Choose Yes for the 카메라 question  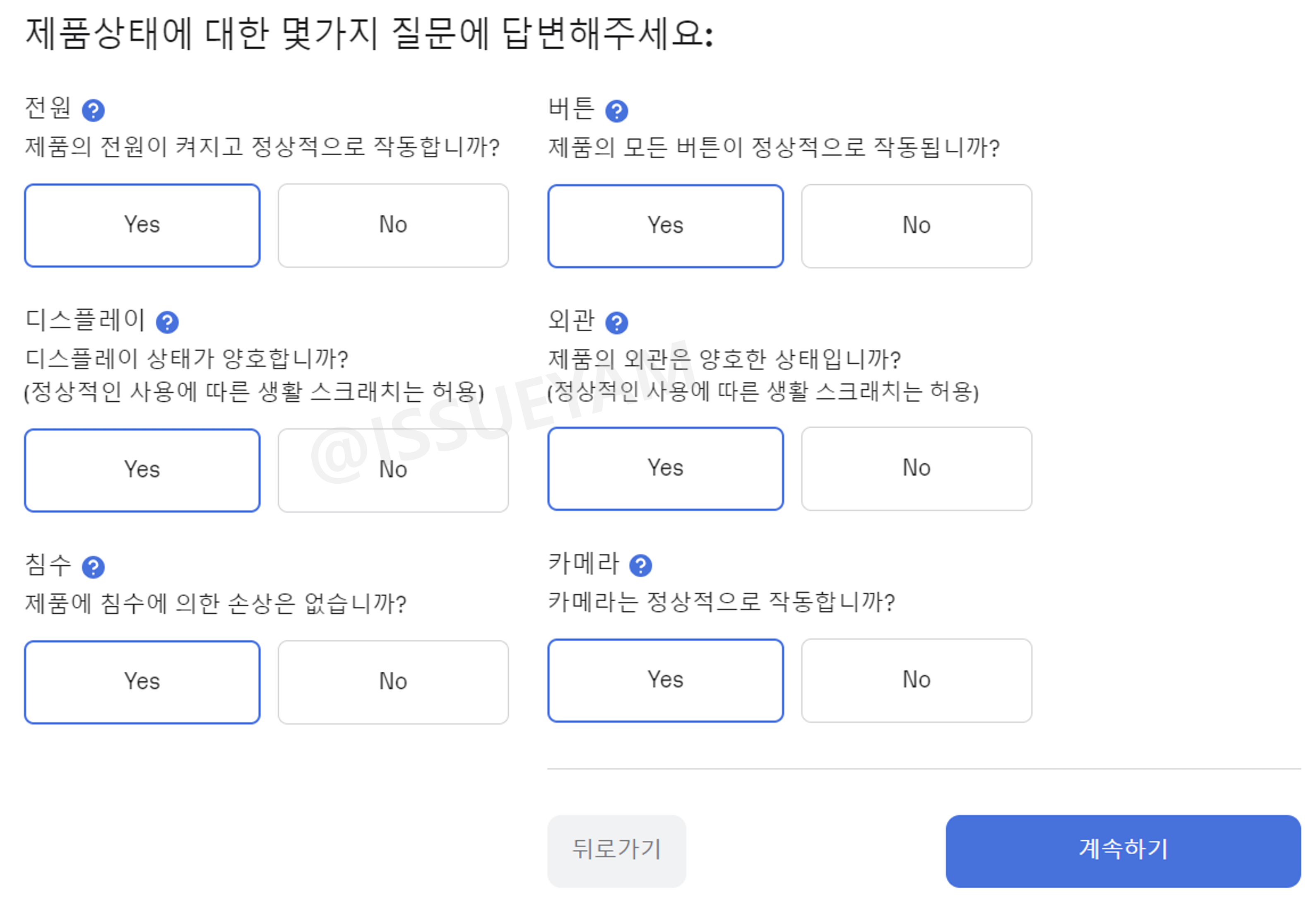[665, 680]
